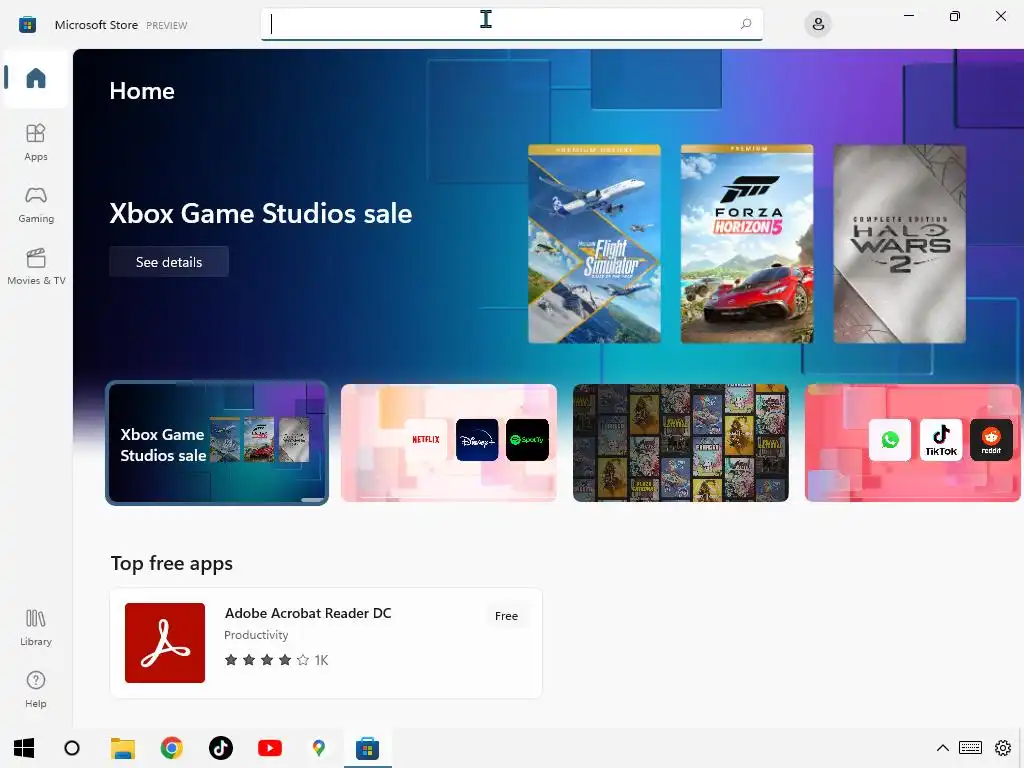The height and width of the screenshot is (768, 1024).
Task: Click the Adobe Acrobat Reader DC title
Action: (308, 613)
